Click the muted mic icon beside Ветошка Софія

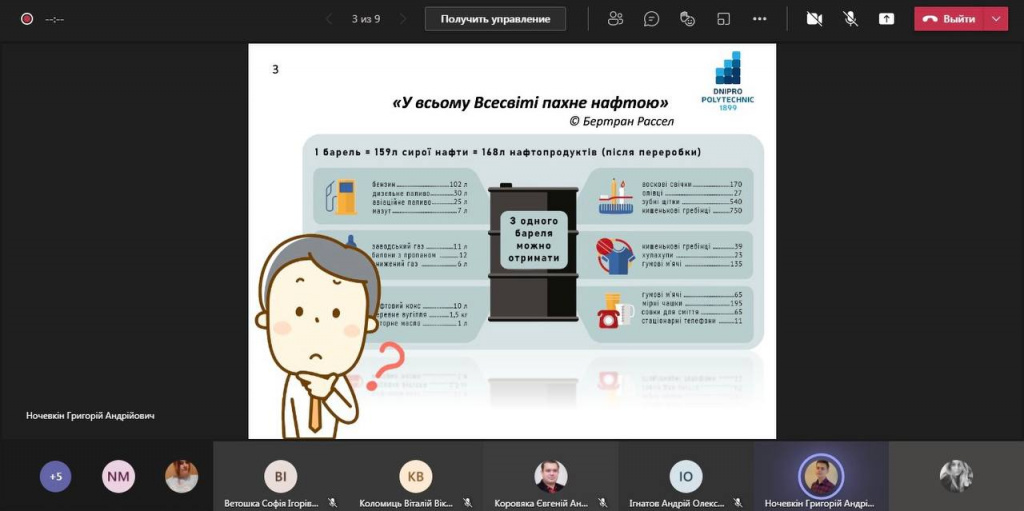[332, 503]
